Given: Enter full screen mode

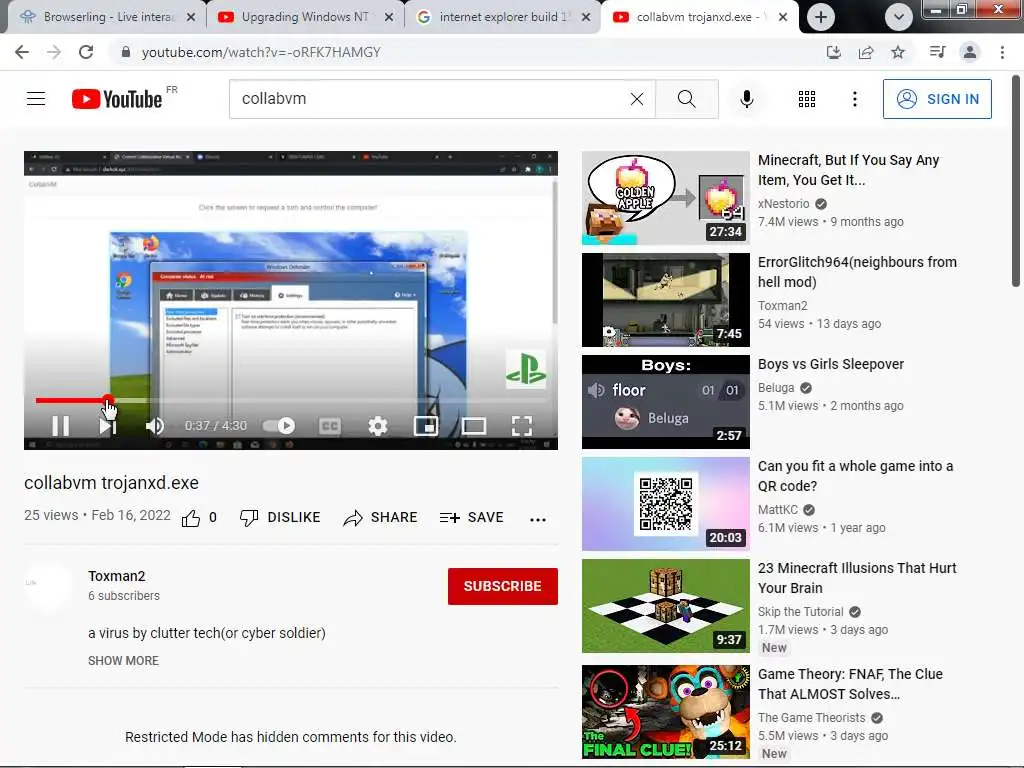Looking at the screenshot, I should 521,426.
